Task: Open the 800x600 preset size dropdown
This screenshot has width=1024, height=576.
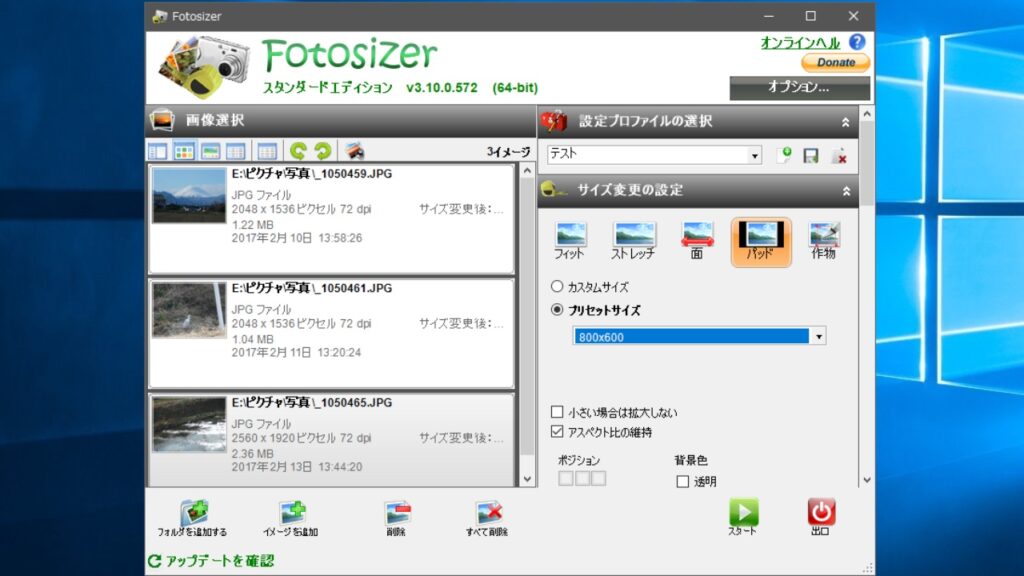Action: coord(818,336)
